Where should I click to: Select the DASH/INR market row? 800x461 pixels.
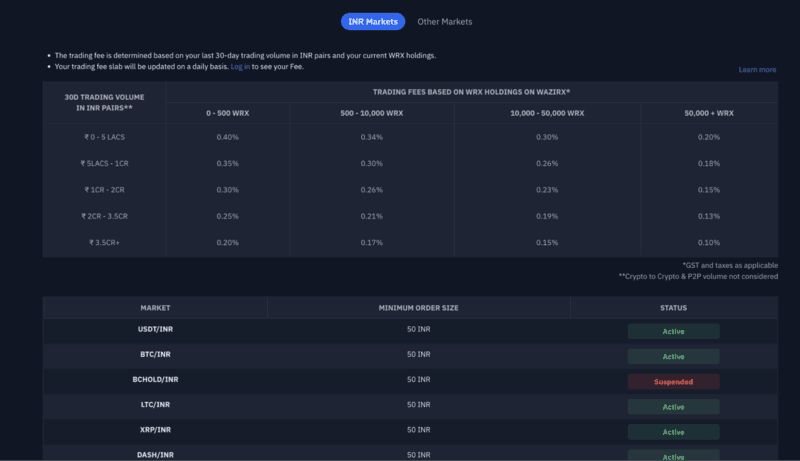(410, 453)
